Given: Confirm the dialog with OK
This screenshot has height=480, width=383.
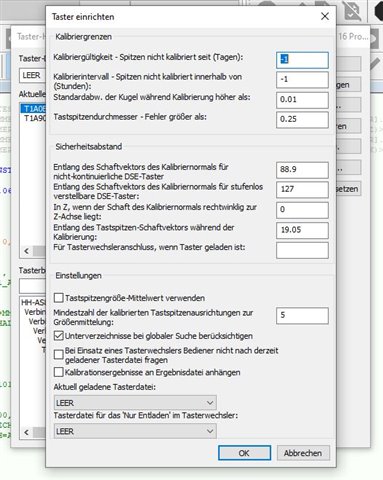Looking at the screenshot, I should [x=244, y=453].
